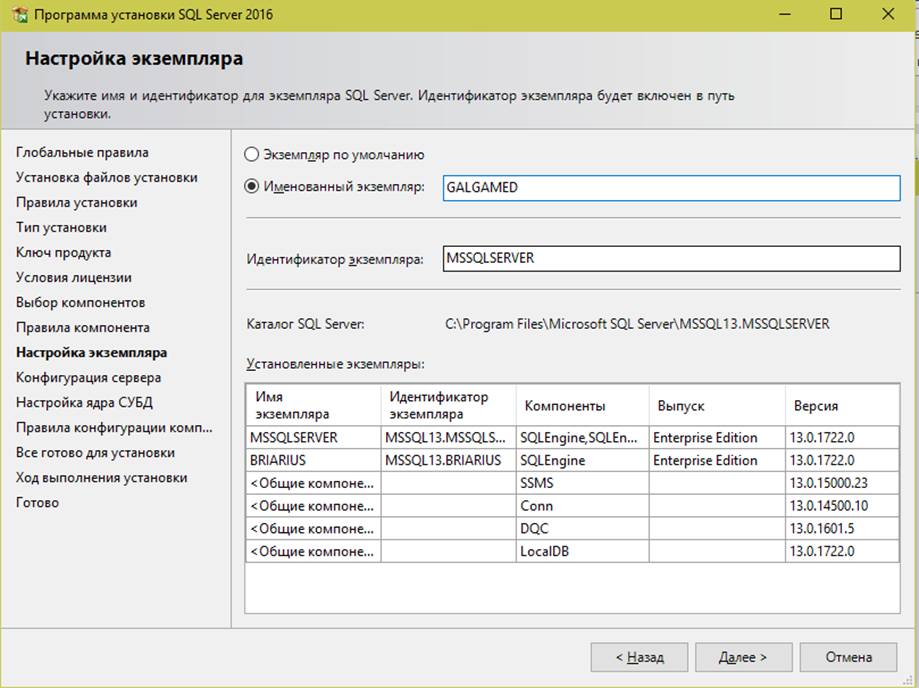Select the MSSQLSERVER instance name cell
Viewport: 919px width, 688px height.
pyautogui.click(x=314, y=438)
